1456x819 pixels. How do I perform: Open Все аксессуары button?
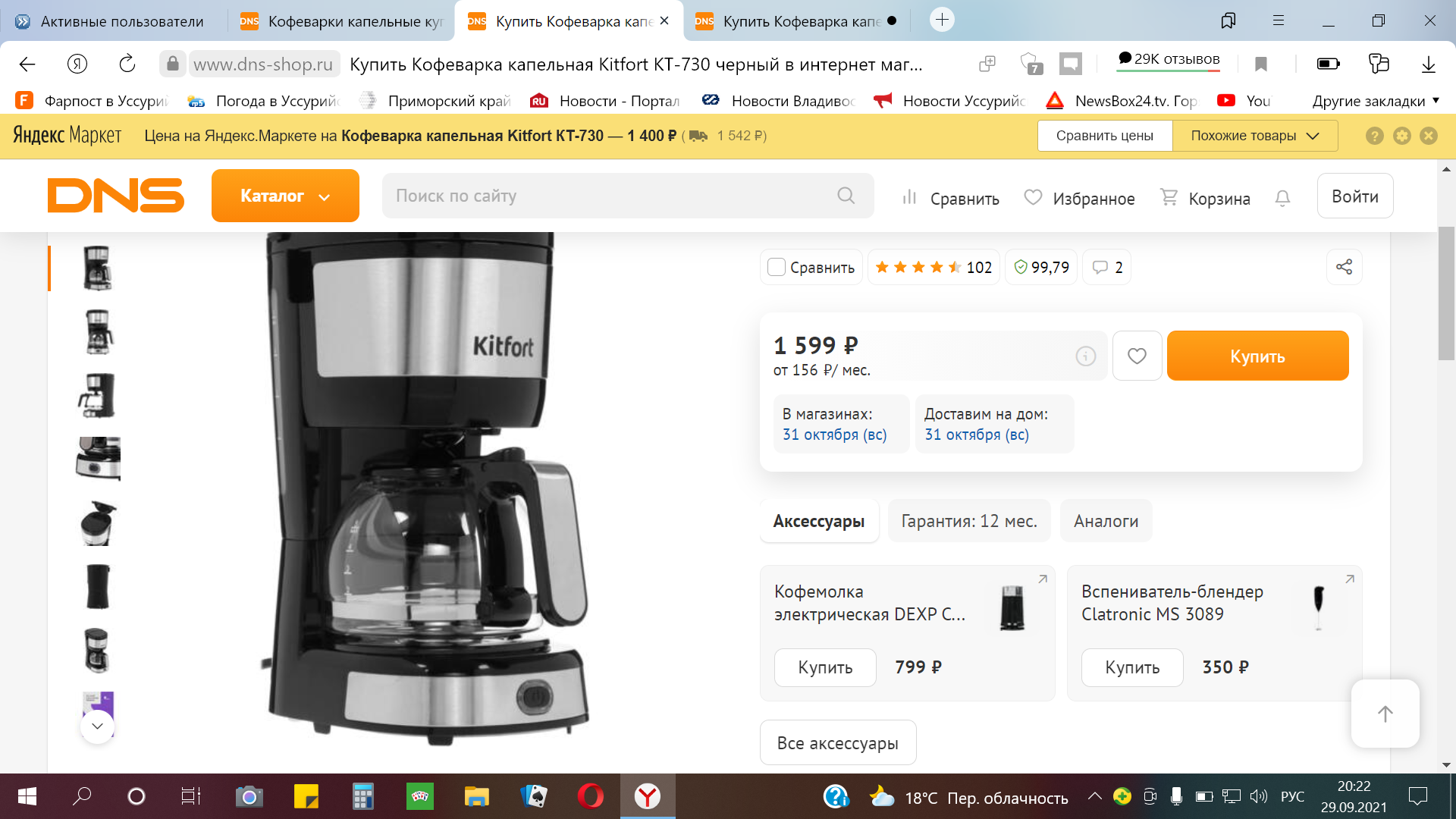tap(838, 743)
